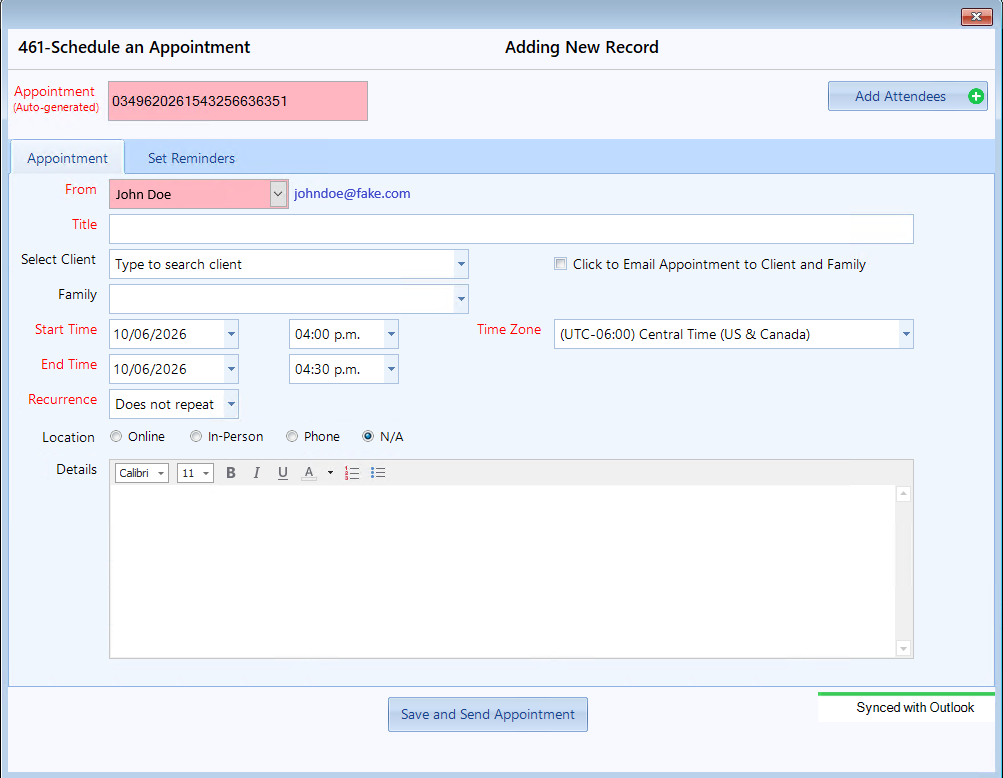Viewport: 1003px width, 778px height.
Task: Open Start Time date picker
Action: pos(231,334)
